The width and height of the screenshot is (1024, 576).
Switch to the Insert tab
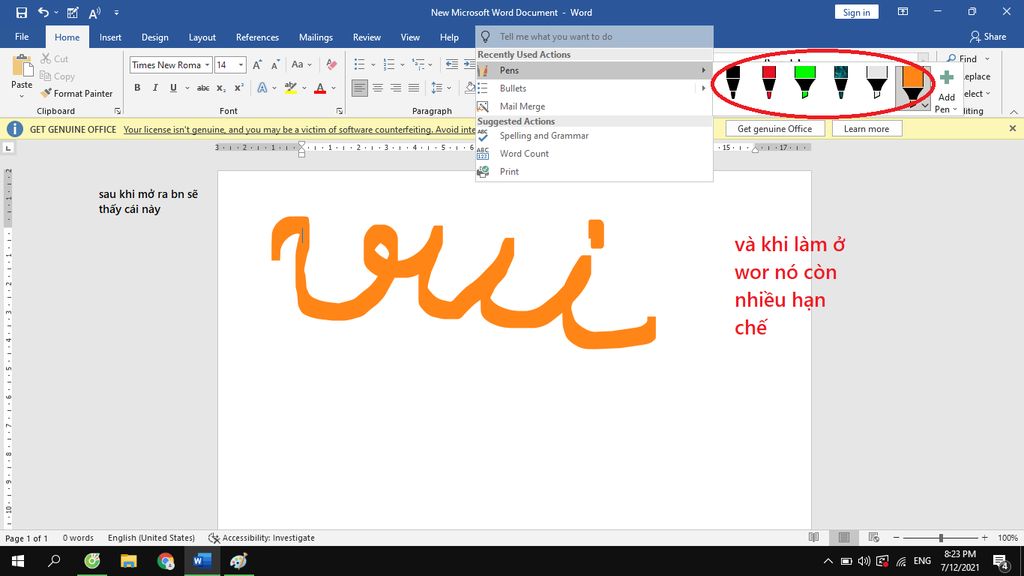click(x=110, y=37)
